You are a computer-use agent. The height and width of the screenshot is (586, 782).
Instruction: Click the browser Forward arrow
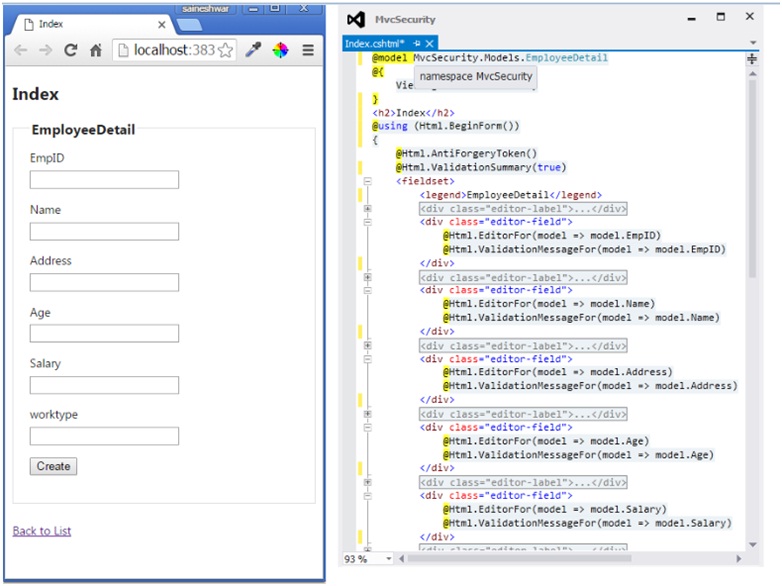[x=45, y=50]
